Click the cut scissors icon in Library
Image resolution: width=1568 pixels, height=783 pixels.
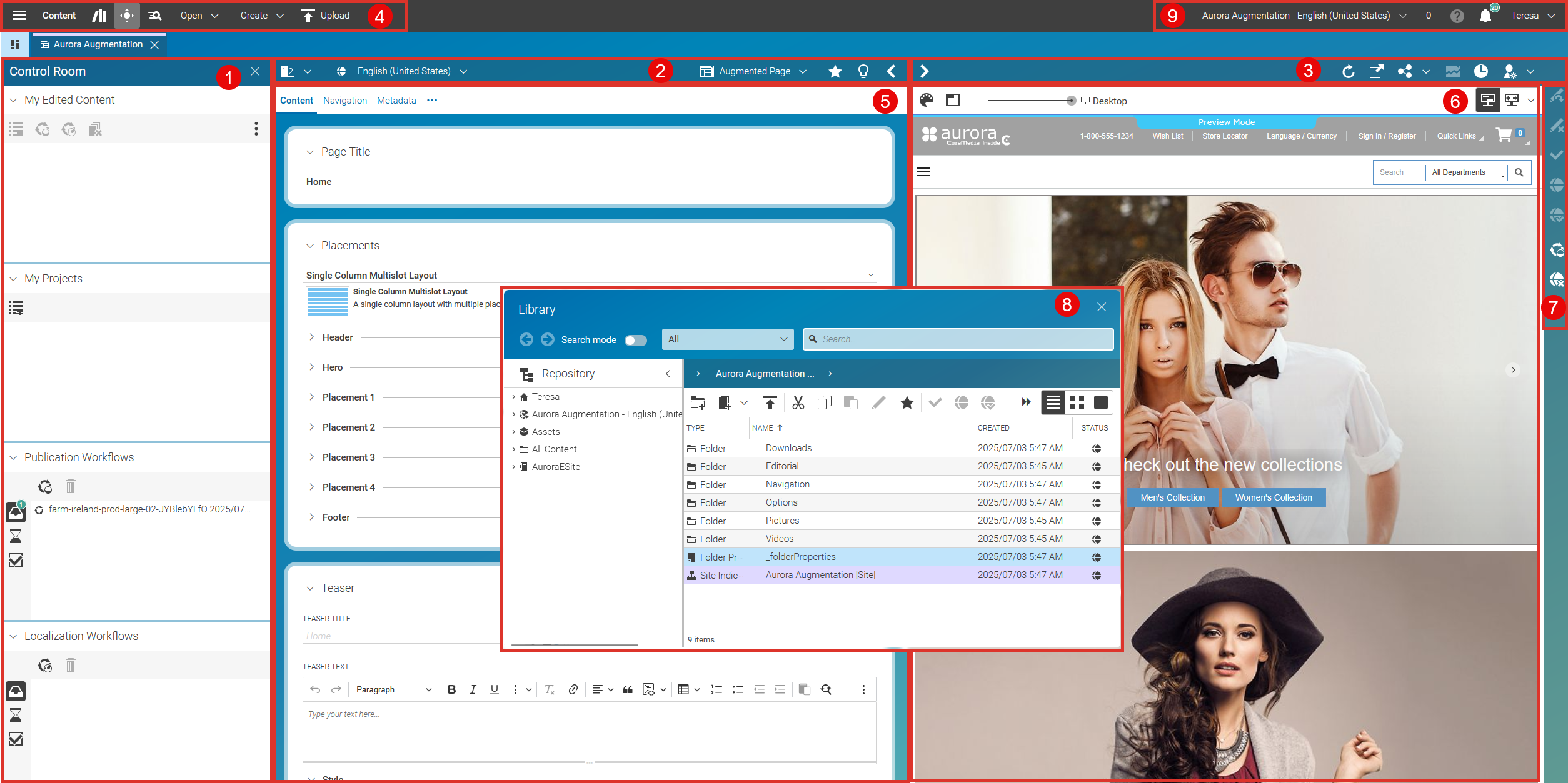[798, 402]
